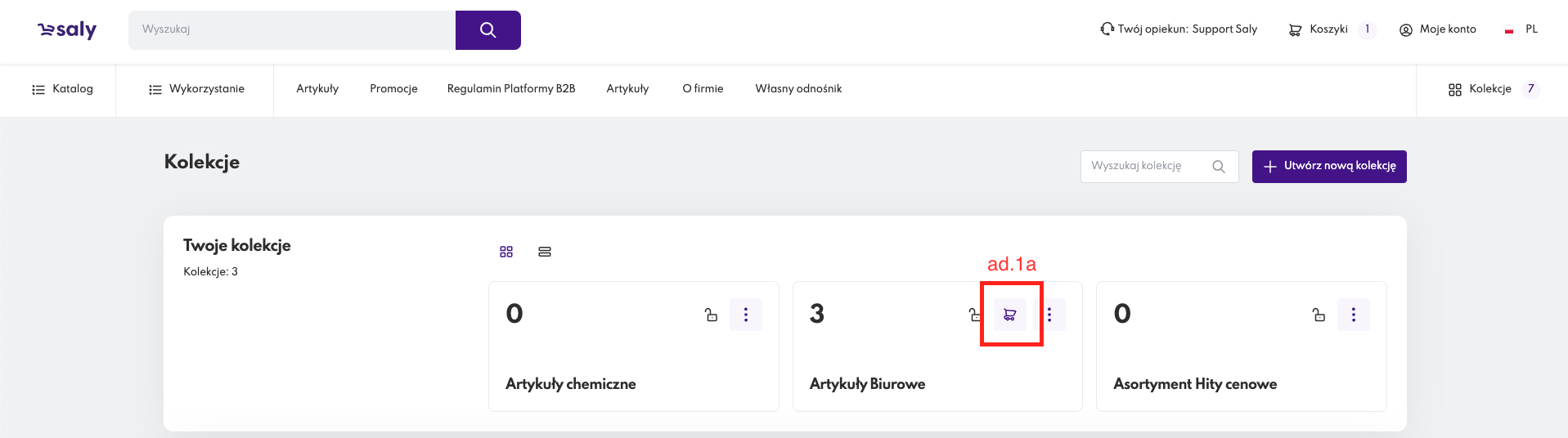The height and width of the screenshot is (438, 1568).
Task: Click Utwórz nową kolekcję button
Action: pos(1328,167)
